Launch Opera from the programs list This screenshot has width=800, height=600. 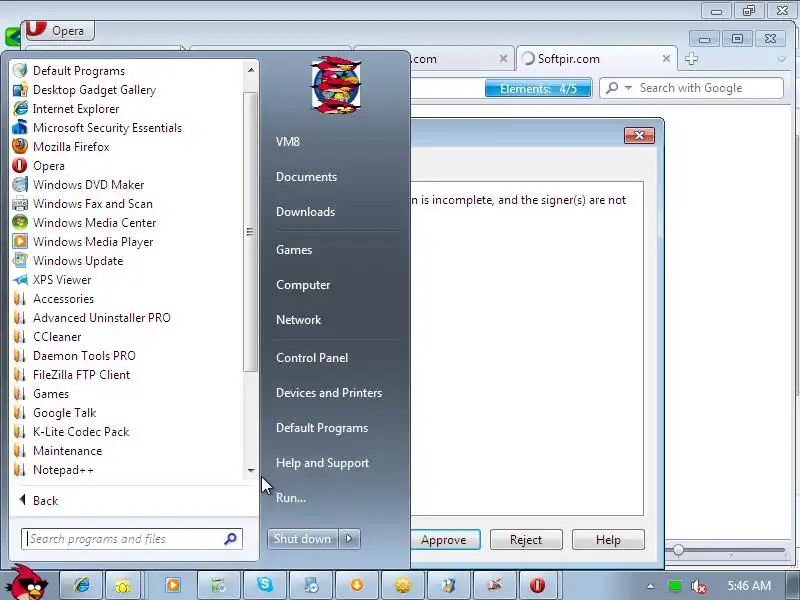[48, 166]
